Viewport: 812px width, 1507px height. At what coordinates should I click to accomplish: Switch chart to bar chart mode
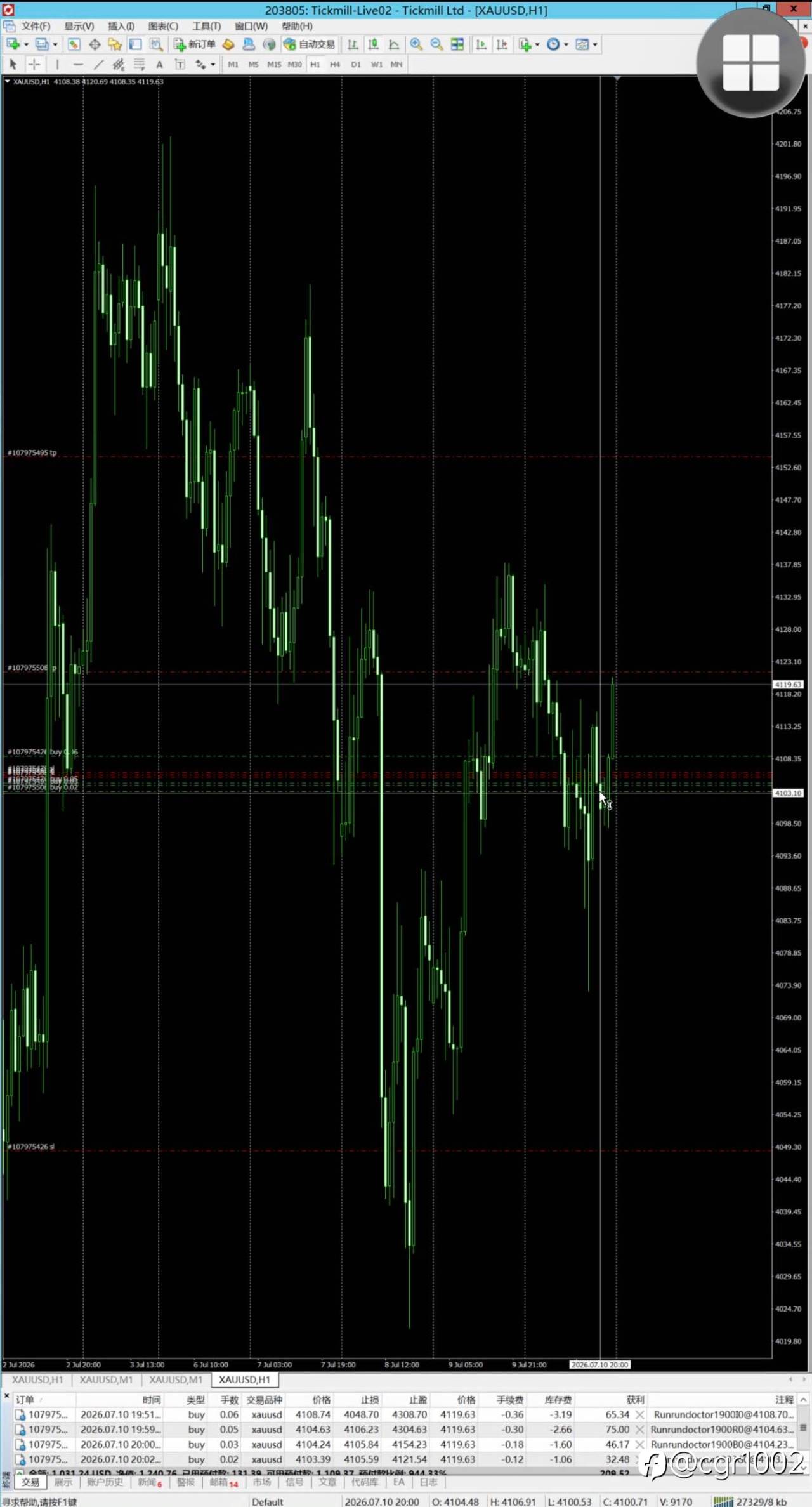pos(353,44)
